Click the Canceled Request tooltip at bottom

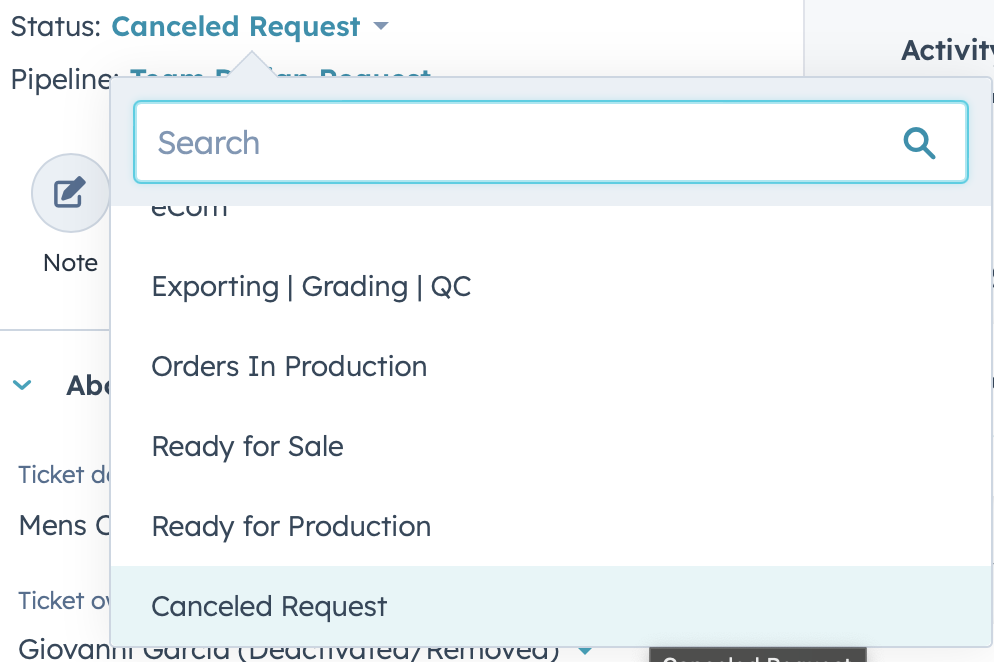coord(755,657)
